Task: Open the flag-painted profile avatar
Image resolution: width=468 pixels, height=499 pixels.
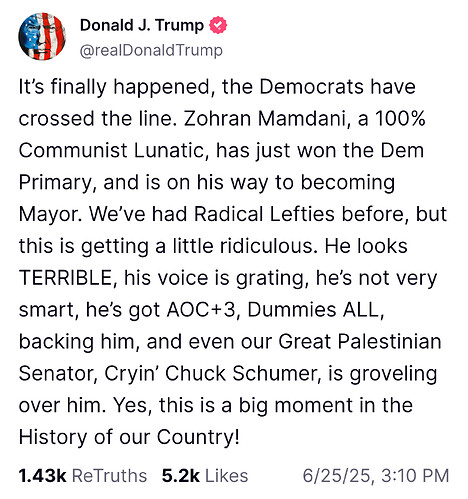Action: coord(42,37)
